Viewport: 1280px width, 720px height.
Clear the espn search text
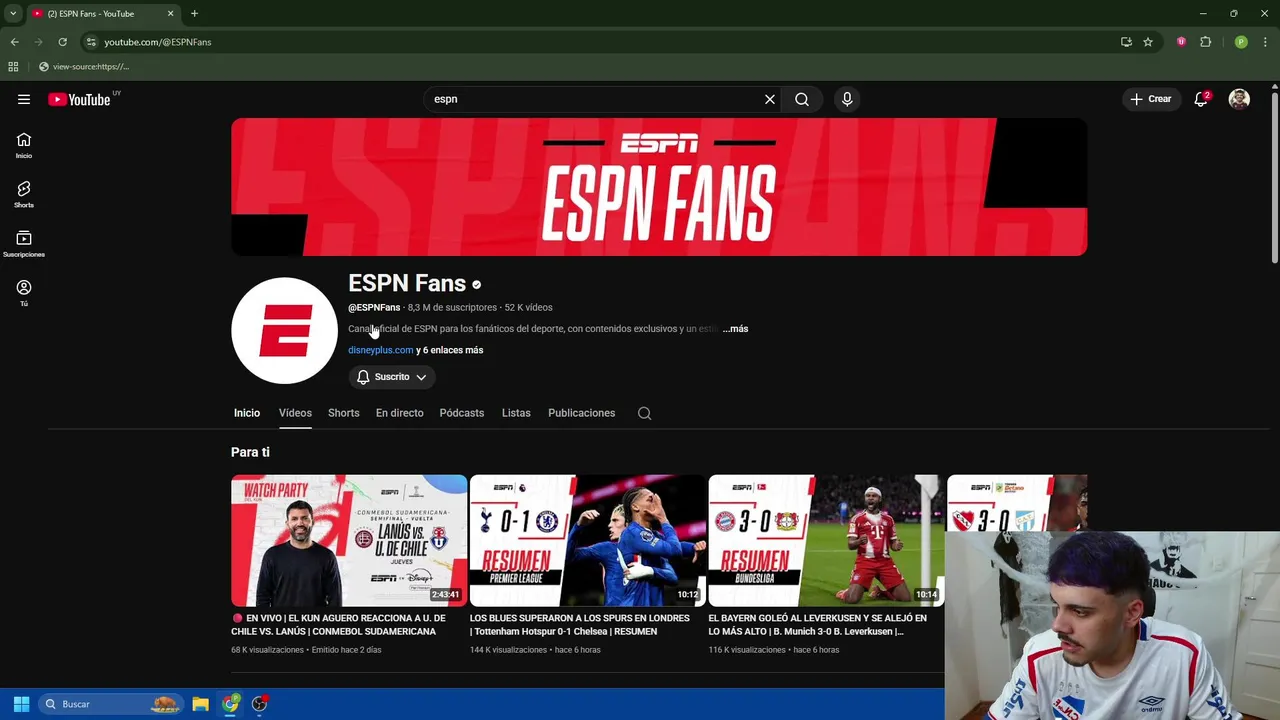pos(770,99)
